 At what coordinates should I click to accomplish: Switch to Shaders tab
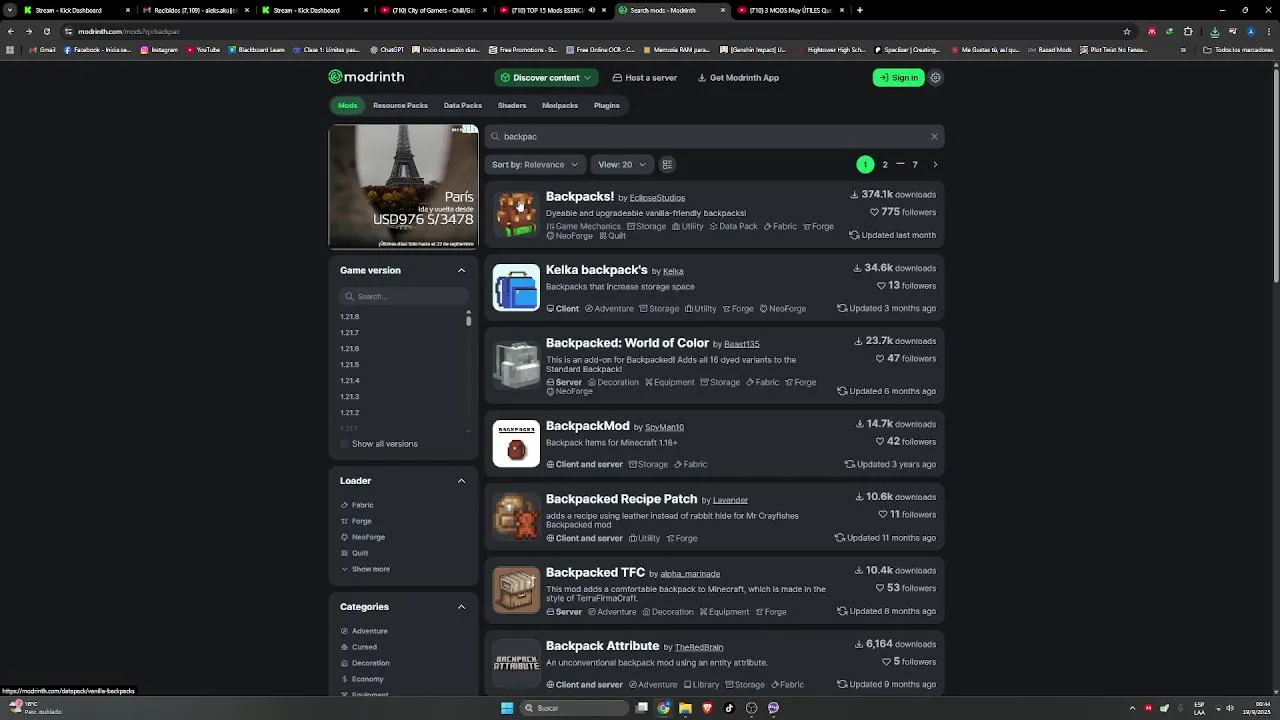point(512,105)
